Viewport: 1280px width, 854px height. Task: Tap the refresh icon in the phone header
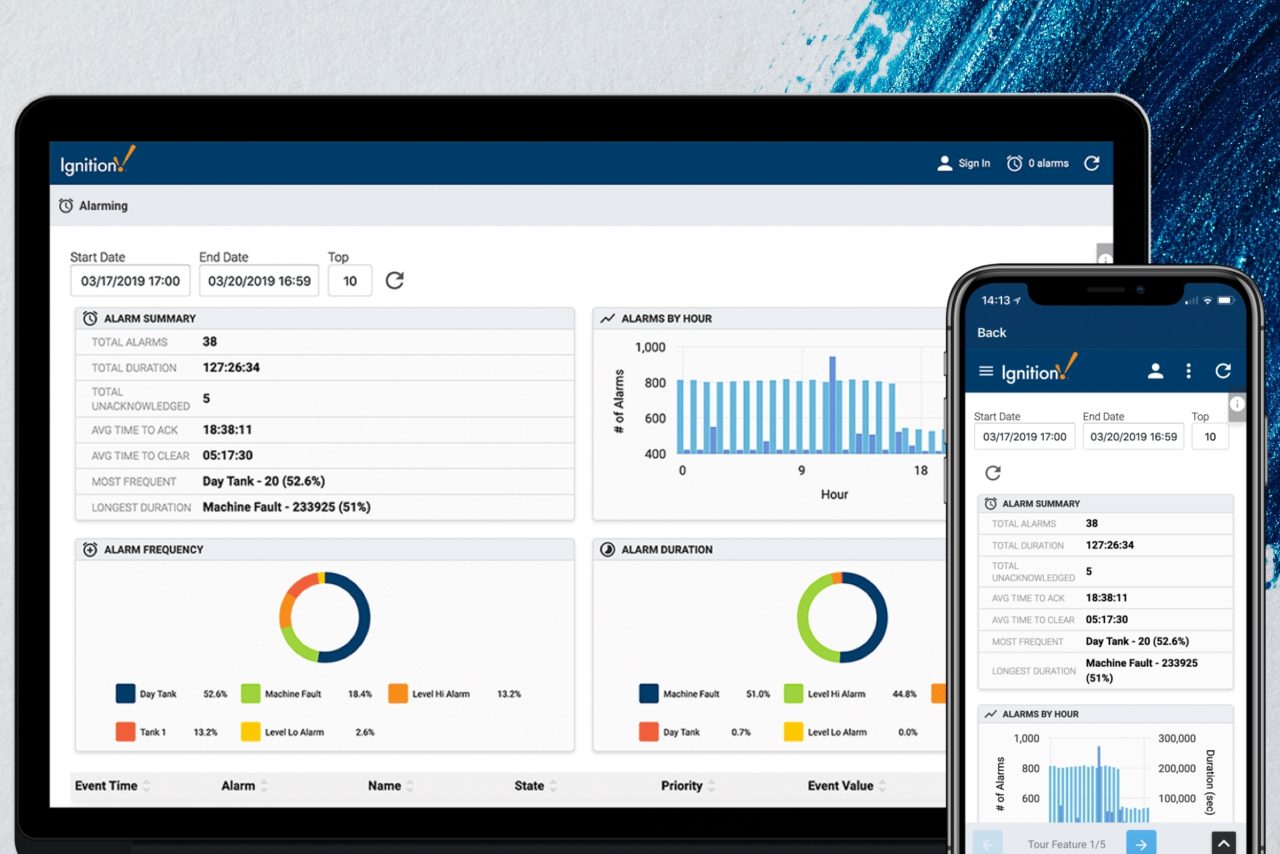1222,371
